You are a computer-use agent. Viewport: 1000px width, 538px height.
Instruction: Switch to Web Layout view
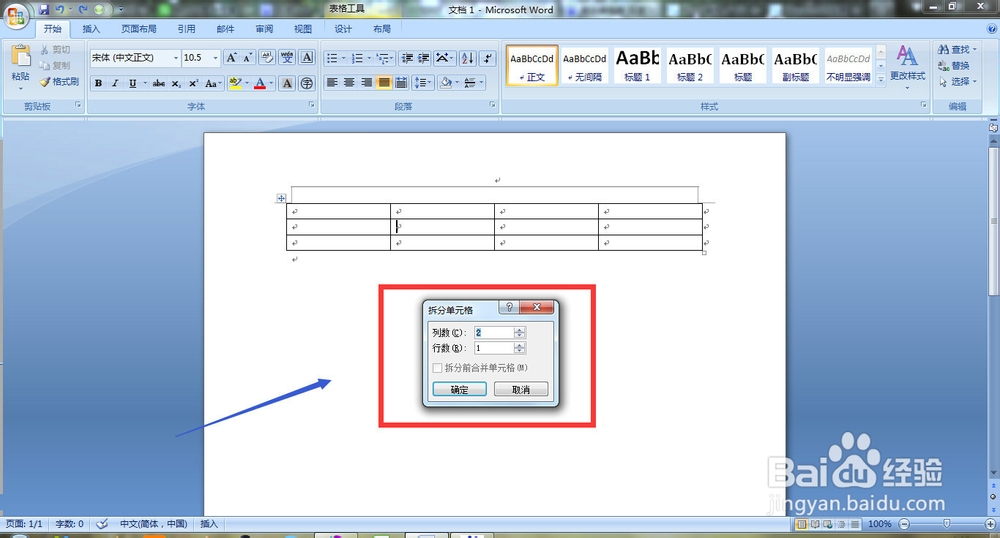[827, 524]
